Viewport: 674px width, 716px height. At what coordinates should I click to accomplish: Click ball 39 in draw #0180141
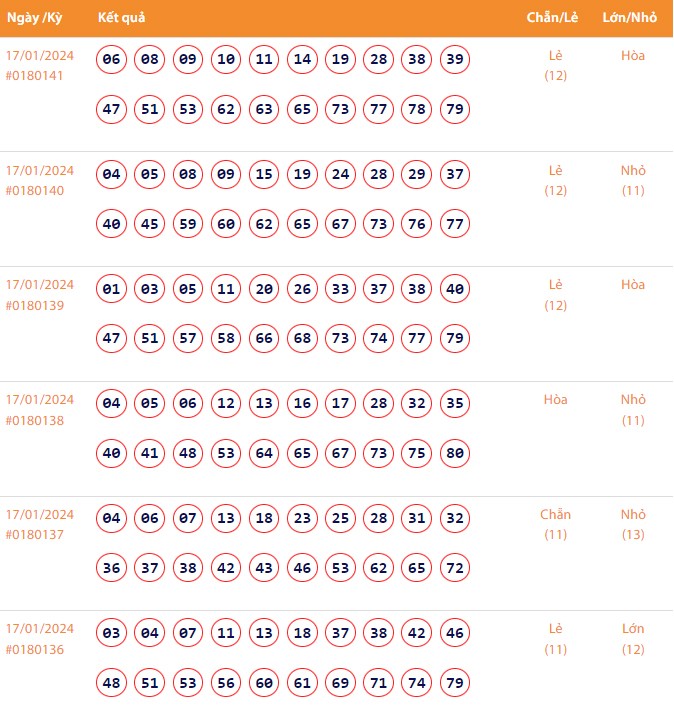[x=455, y=60]
